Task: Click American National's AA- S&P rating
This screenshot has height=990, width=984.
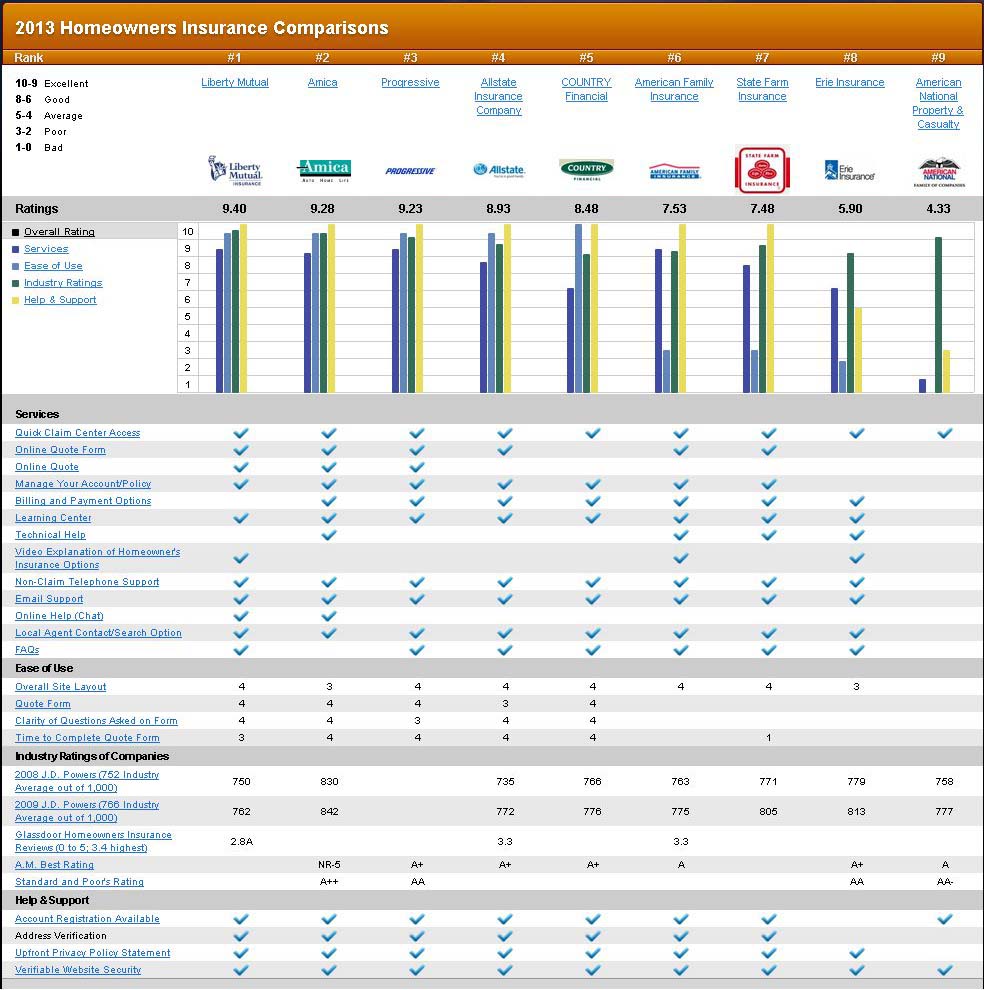Action: (945, 882)
